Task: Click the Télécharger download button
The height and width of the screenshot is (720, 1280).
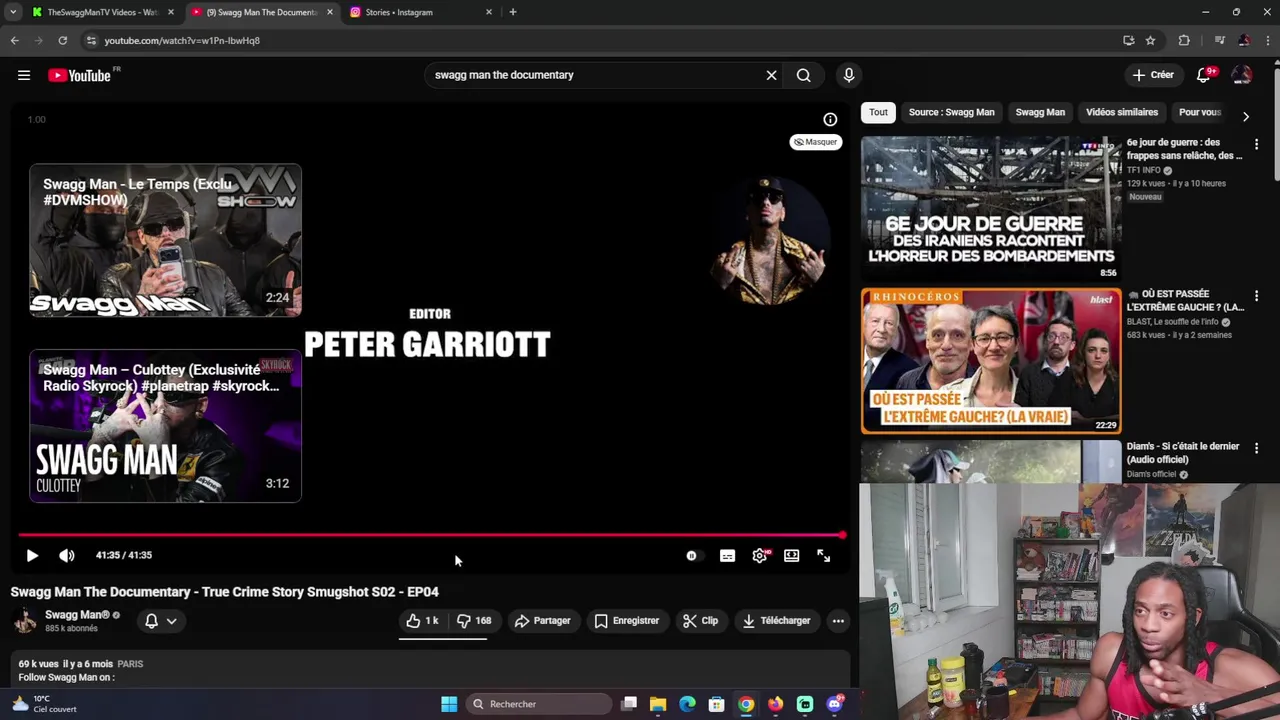Action: [776, 621]
